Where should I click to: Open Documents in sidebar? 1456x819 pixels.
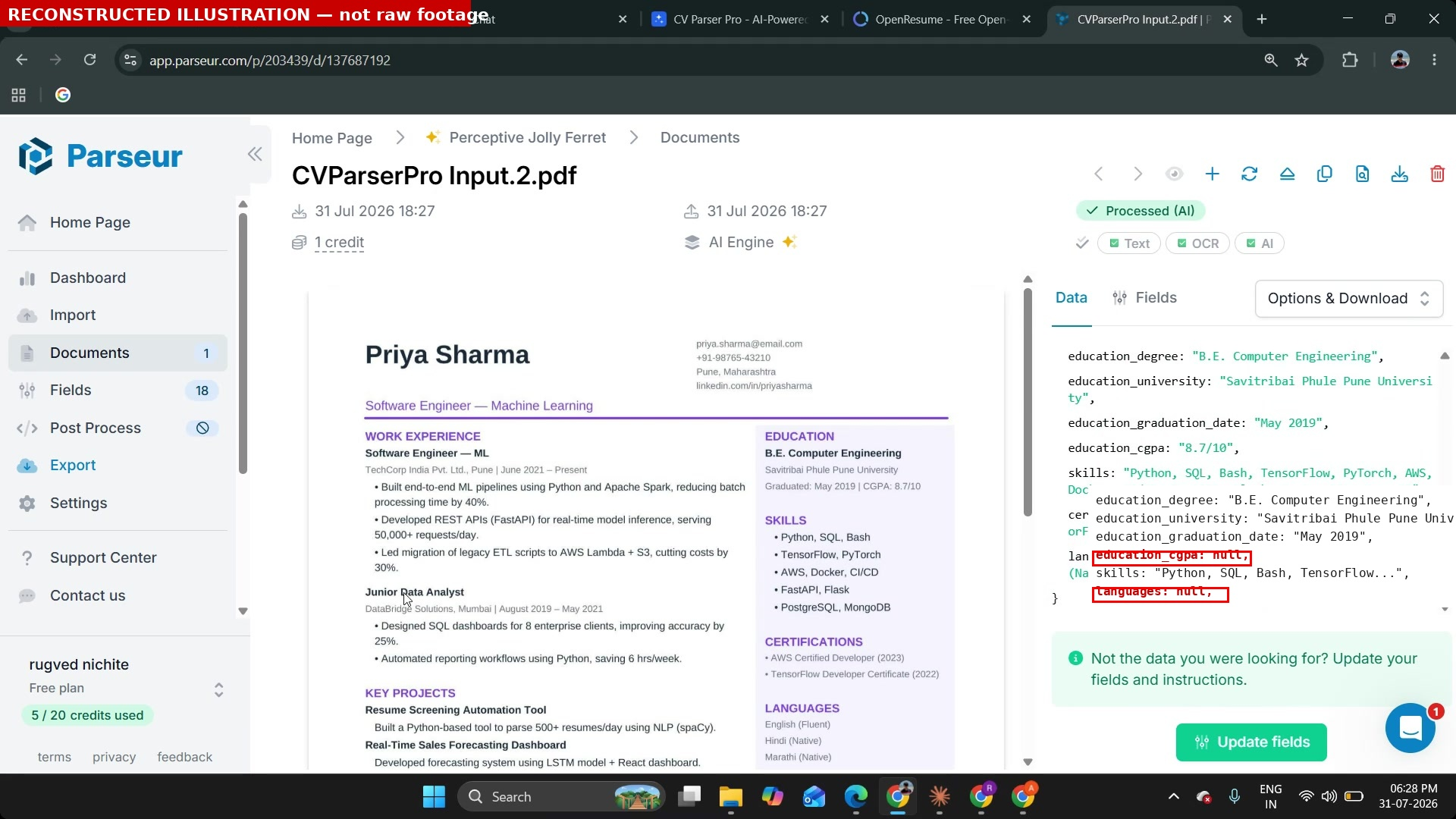pos(118,353)
